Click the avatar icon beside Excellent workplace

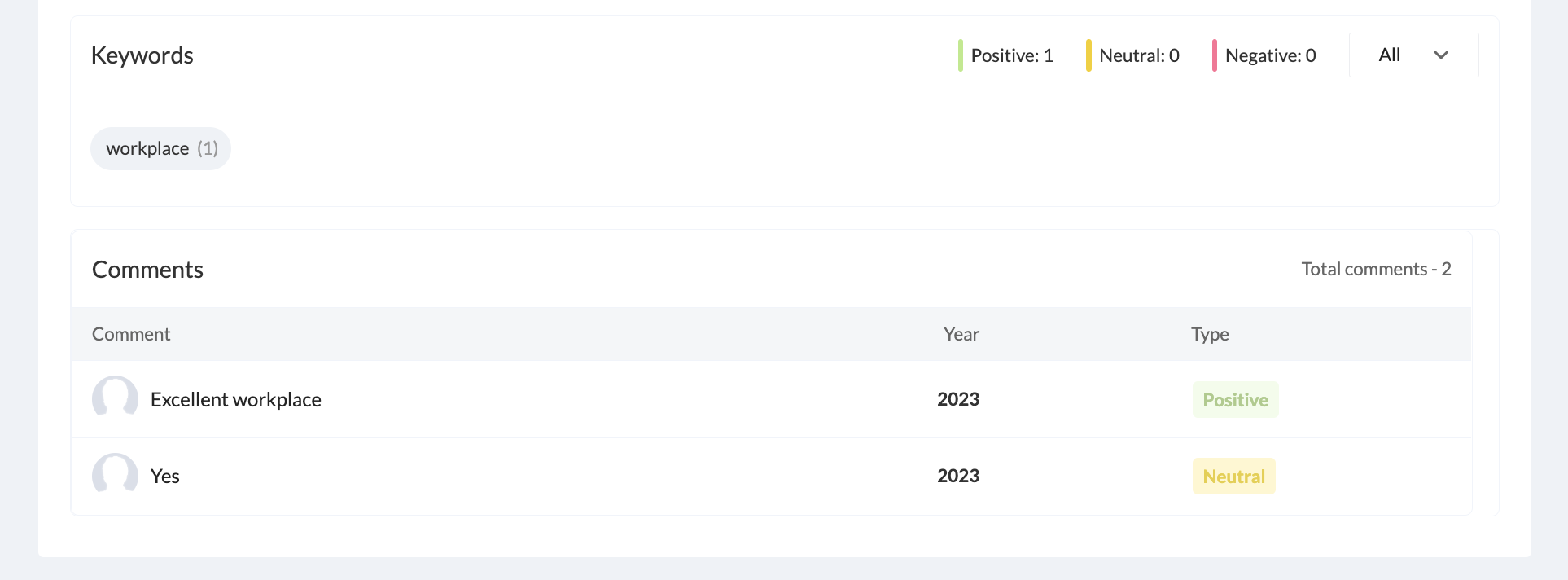115,398
